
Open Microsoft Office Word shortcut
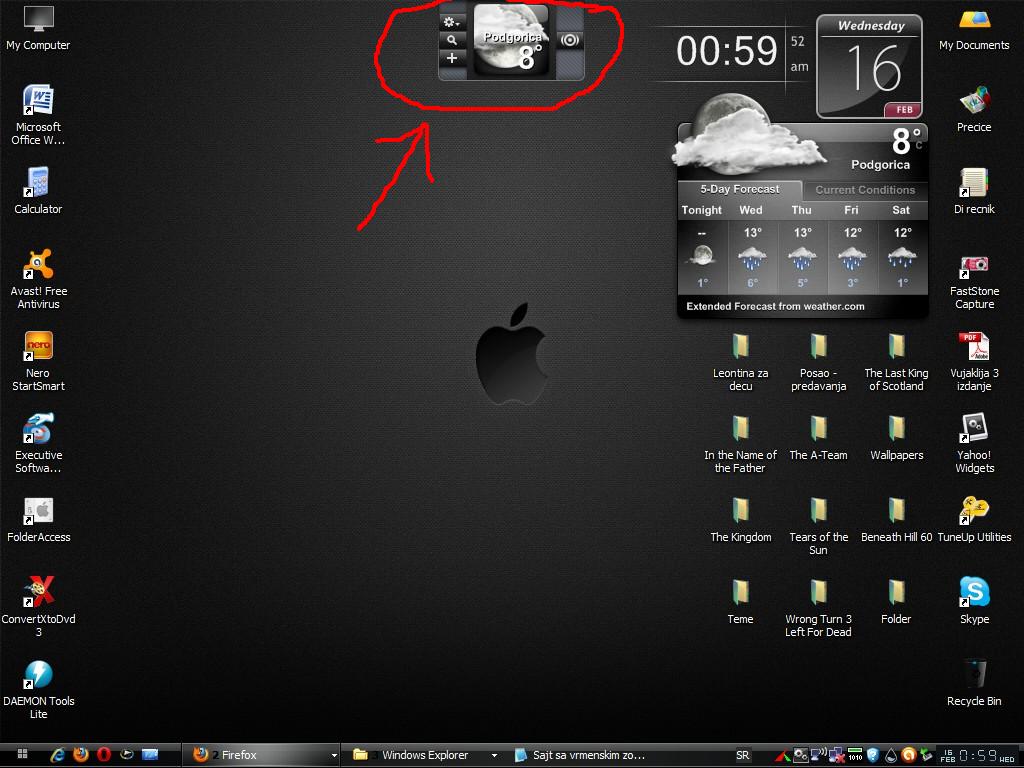tap(38, 115)
